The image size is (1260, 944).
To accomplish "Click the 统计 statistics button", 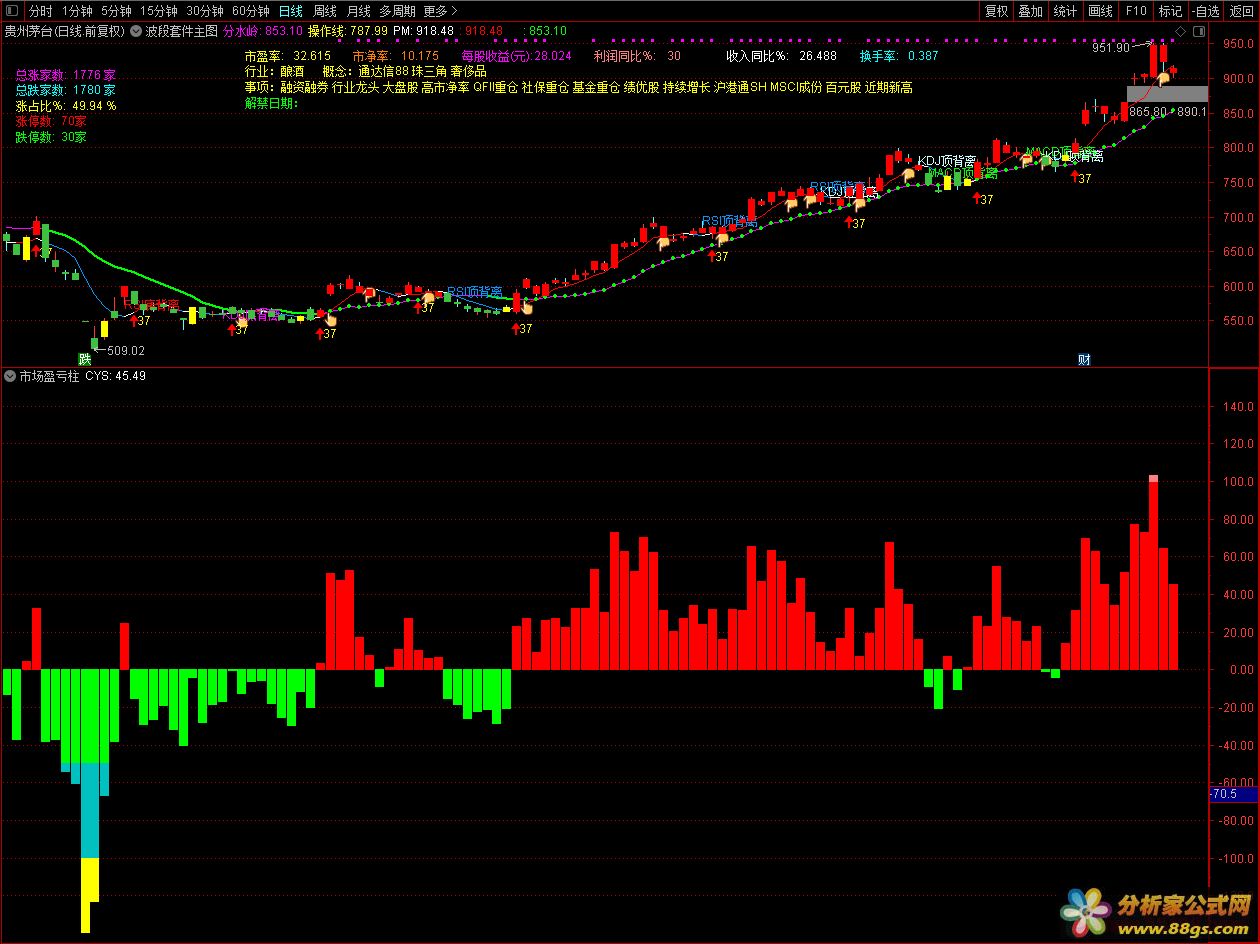I will pyautogui.click(x=1065, y=11).
